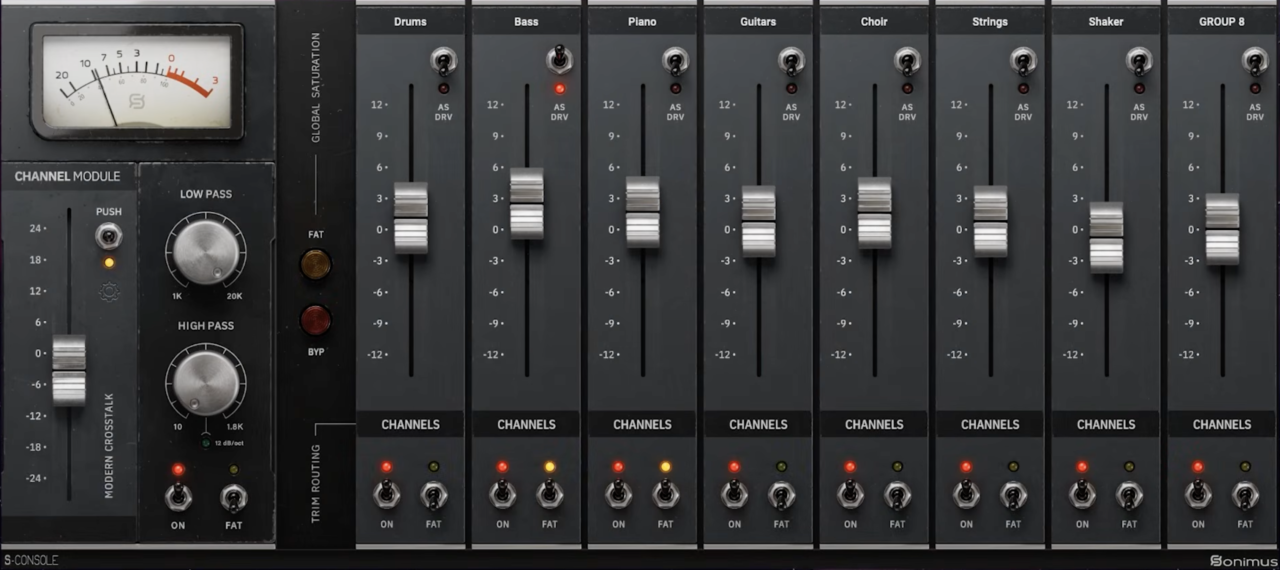Open the GROUP 8 CHANNELS routing button
The height and width of the screenshot is (570, 1280).
tap(1222, 424)
